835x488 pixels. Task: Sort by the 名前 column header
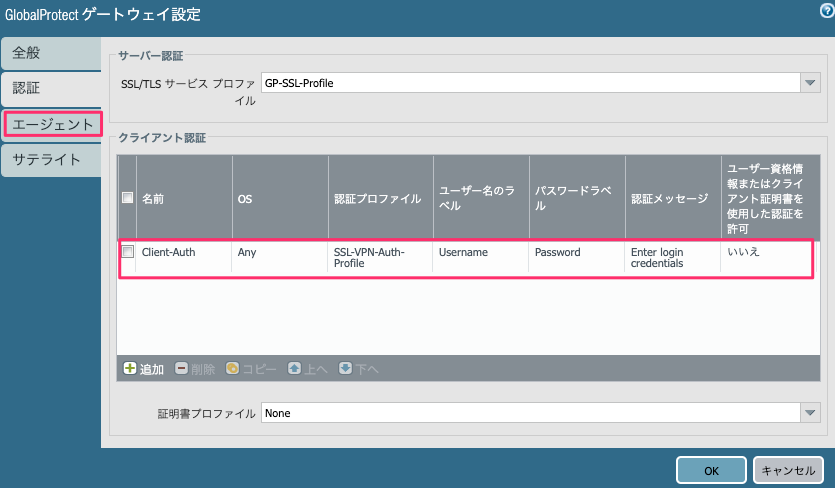184,198
